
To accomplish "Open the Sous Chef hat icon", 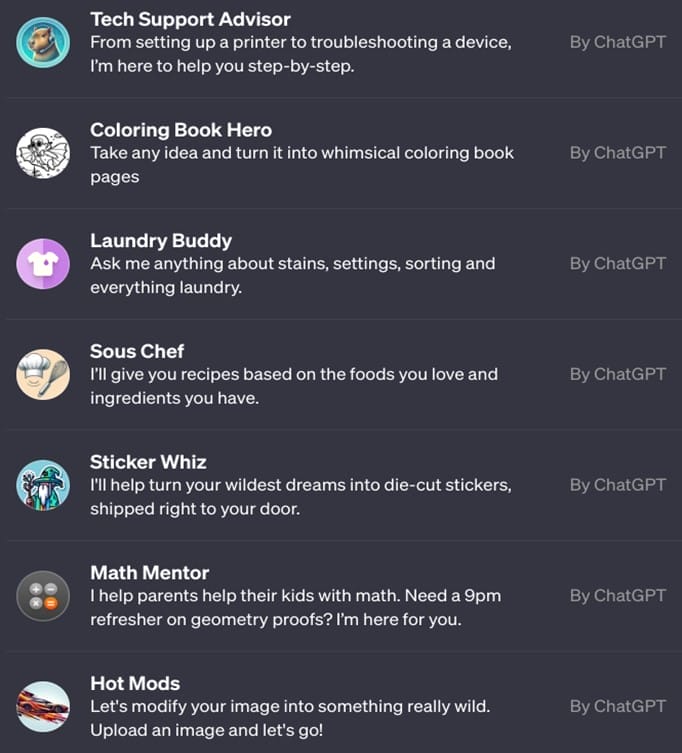I will (x=43, y=375).
